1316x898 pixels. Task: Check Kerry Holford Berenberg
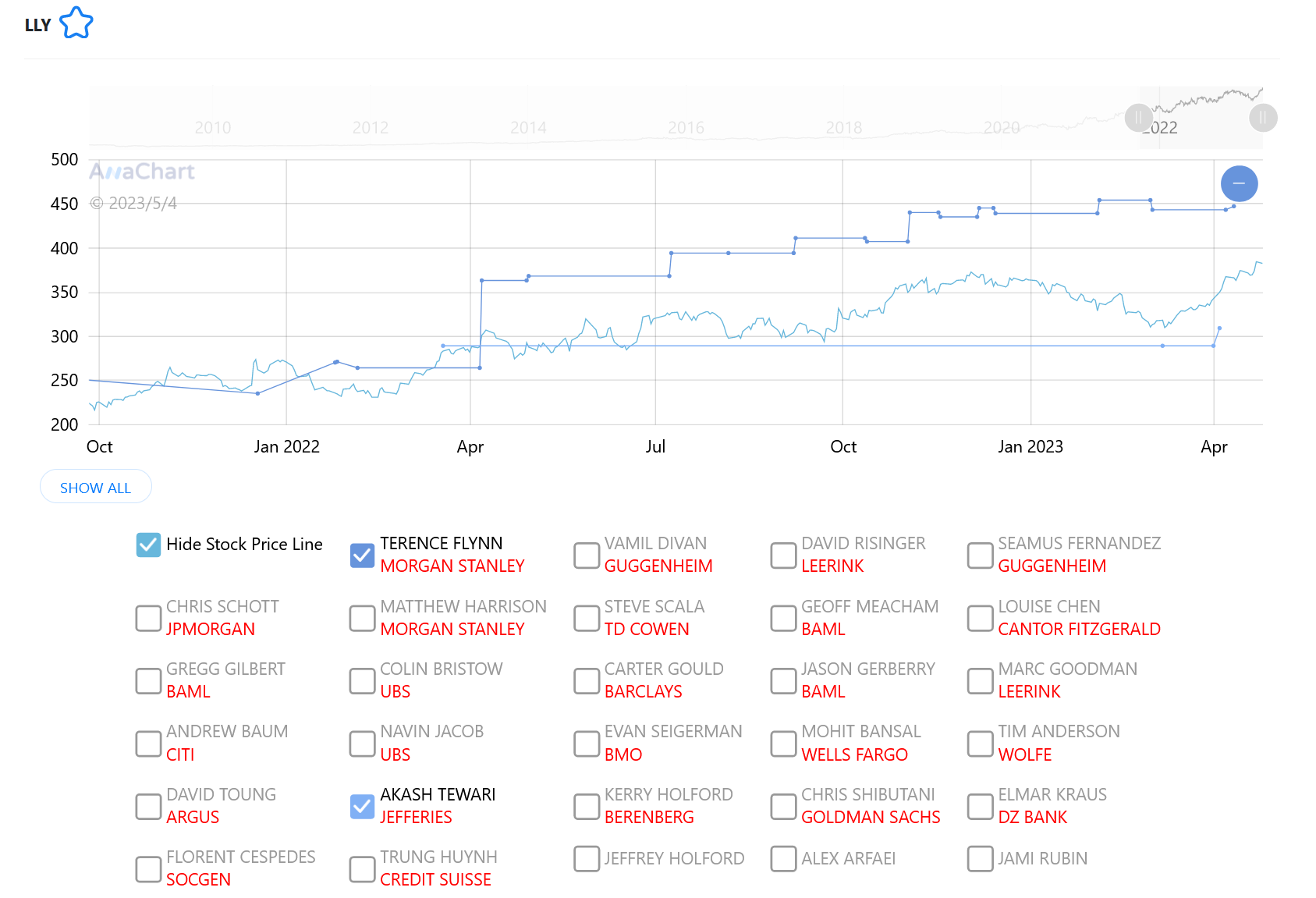click(x=587, y=806)
